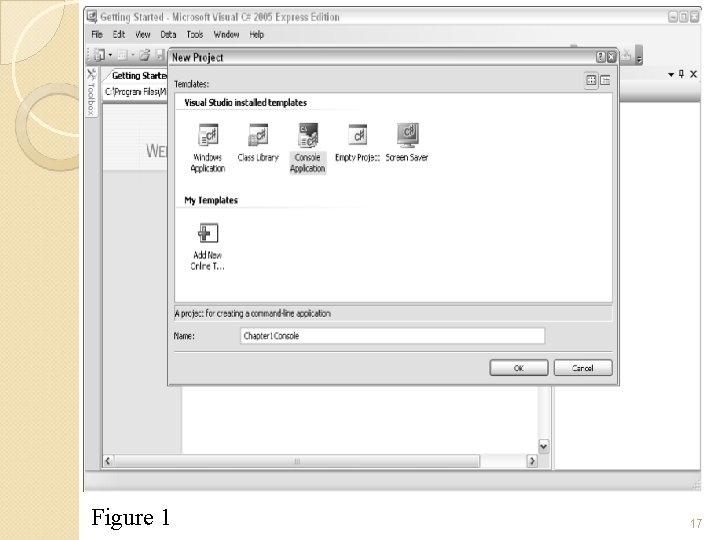Click the horizontal scrollbar left arrow
The image size is (720, 540).
(108, 461)
